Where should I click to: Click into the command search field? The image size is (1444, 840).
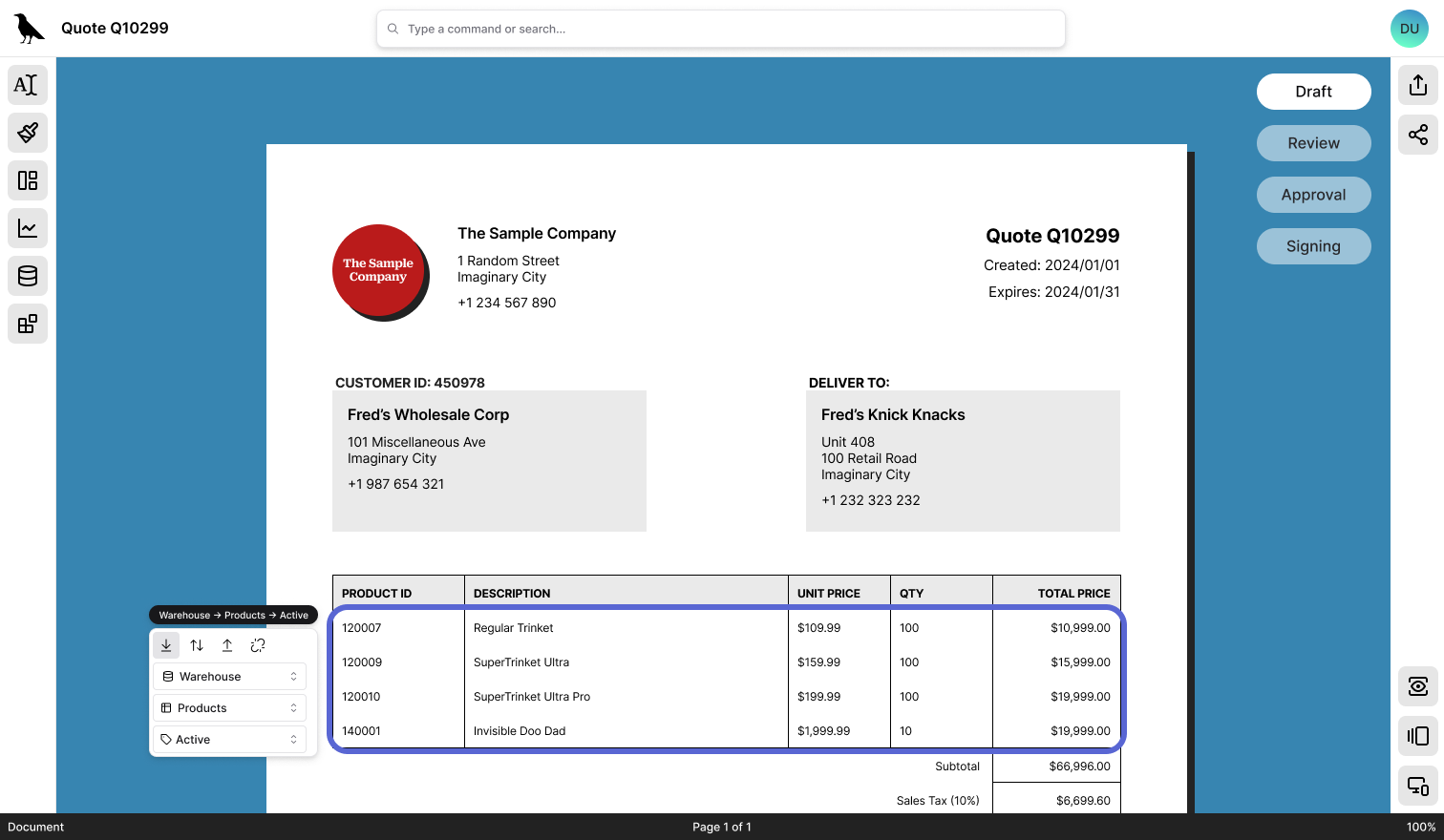coord(721,29)
